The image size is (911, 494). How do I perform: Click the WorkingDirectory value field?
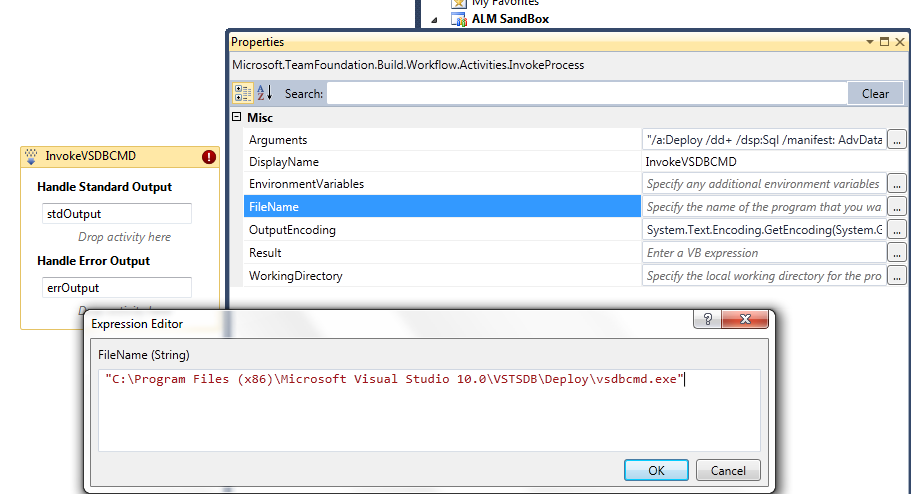coord(765,275)
